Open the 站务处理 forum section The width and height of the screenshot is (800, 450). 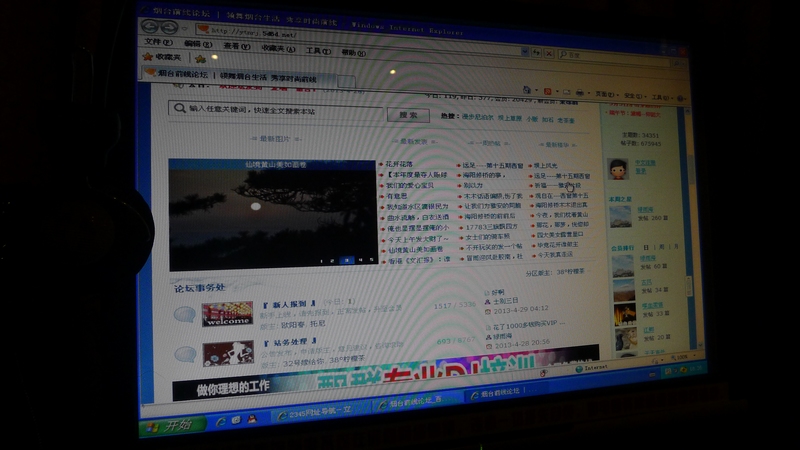point(289,342)
